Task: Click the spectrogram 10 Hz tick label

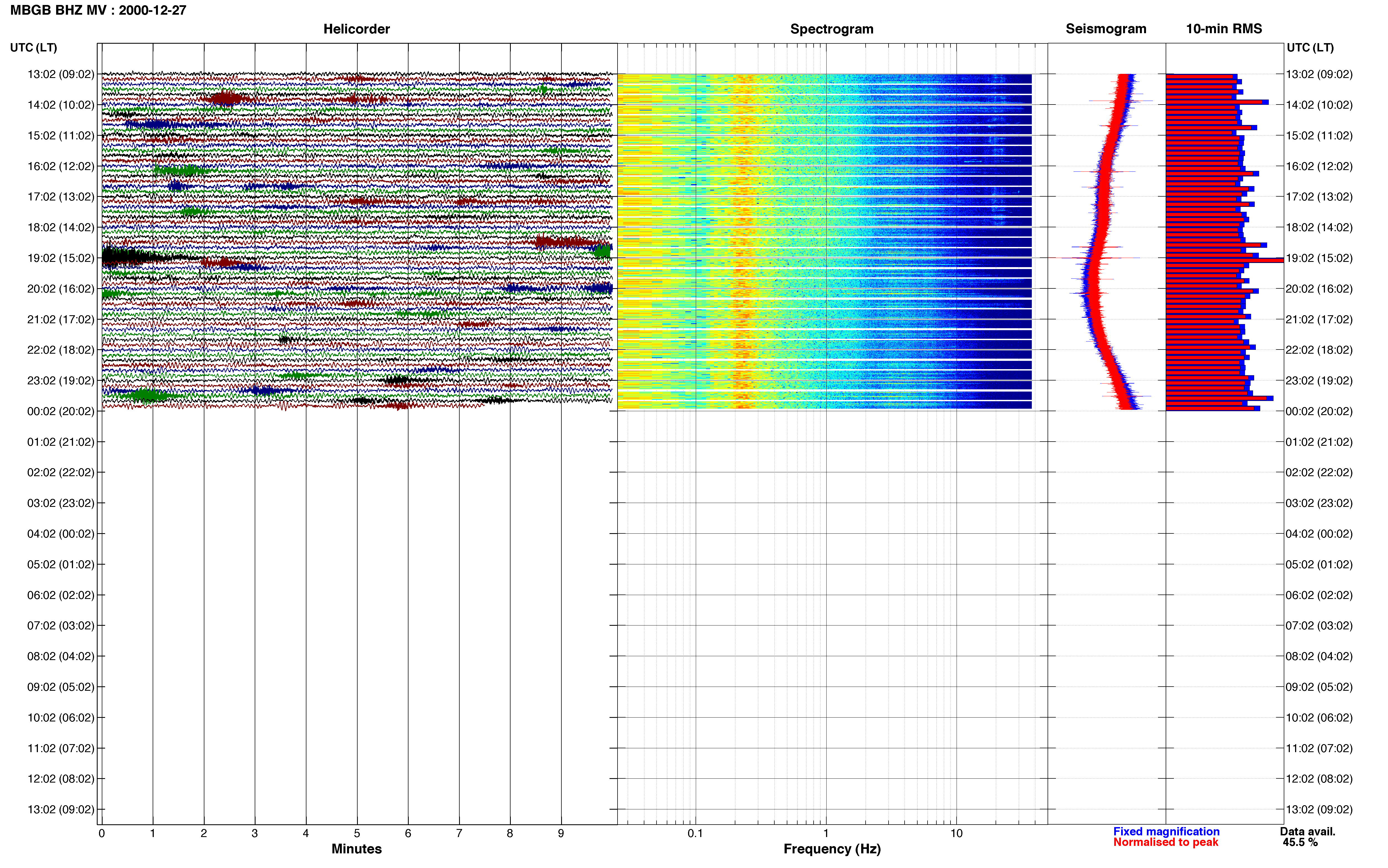Action: click(956, 833)
